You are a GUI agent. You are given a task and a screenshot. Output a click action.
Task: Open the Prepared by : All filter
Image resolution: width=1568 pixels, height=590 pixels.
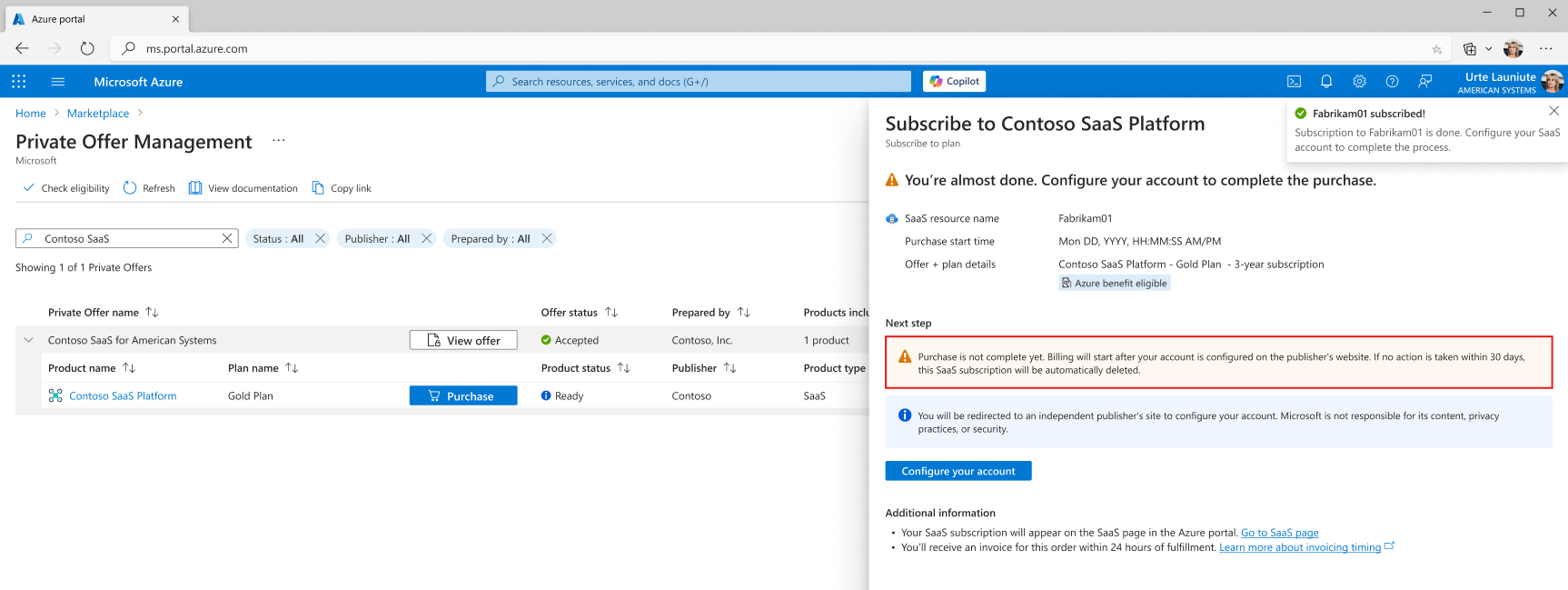click(491, 238)
